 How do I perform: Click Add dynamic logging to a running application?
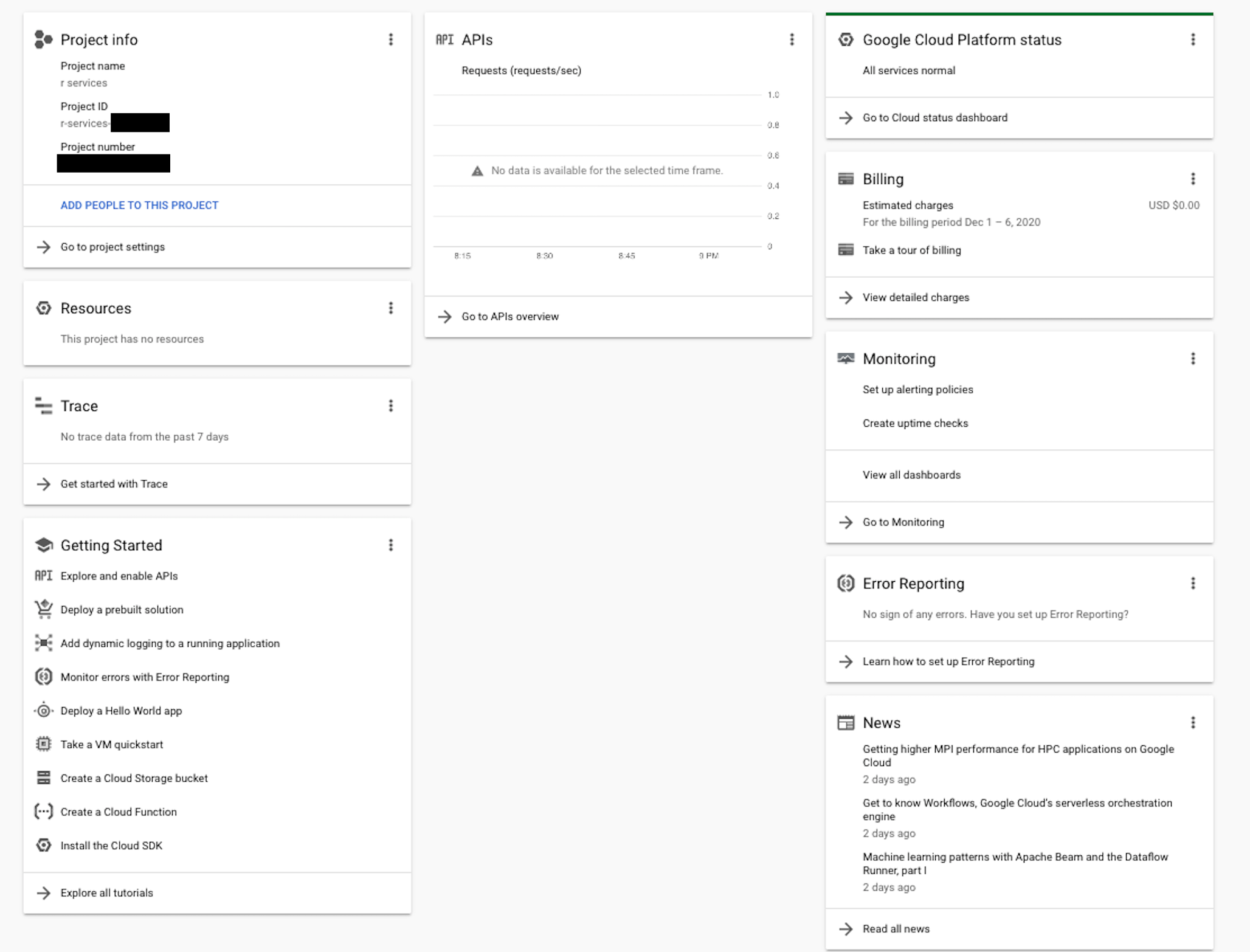point(170,643)
